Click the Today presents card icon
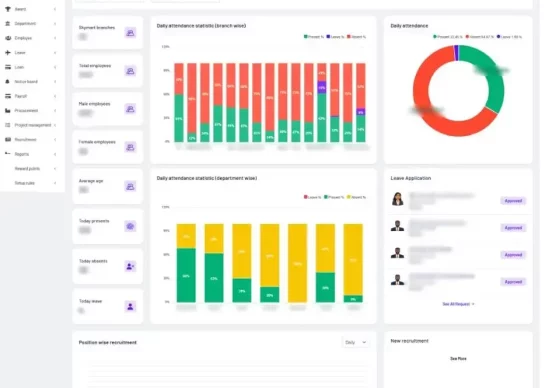The image size is (545, 388). (x=130, y=226)
